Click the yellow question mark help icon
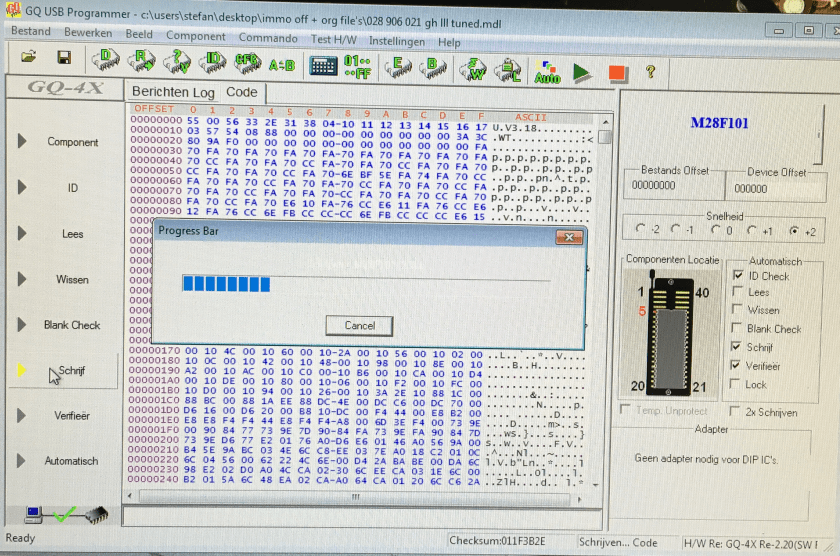The height and width of the screenshot is (556, 840). pyautogui.click(x=650, y=71)
